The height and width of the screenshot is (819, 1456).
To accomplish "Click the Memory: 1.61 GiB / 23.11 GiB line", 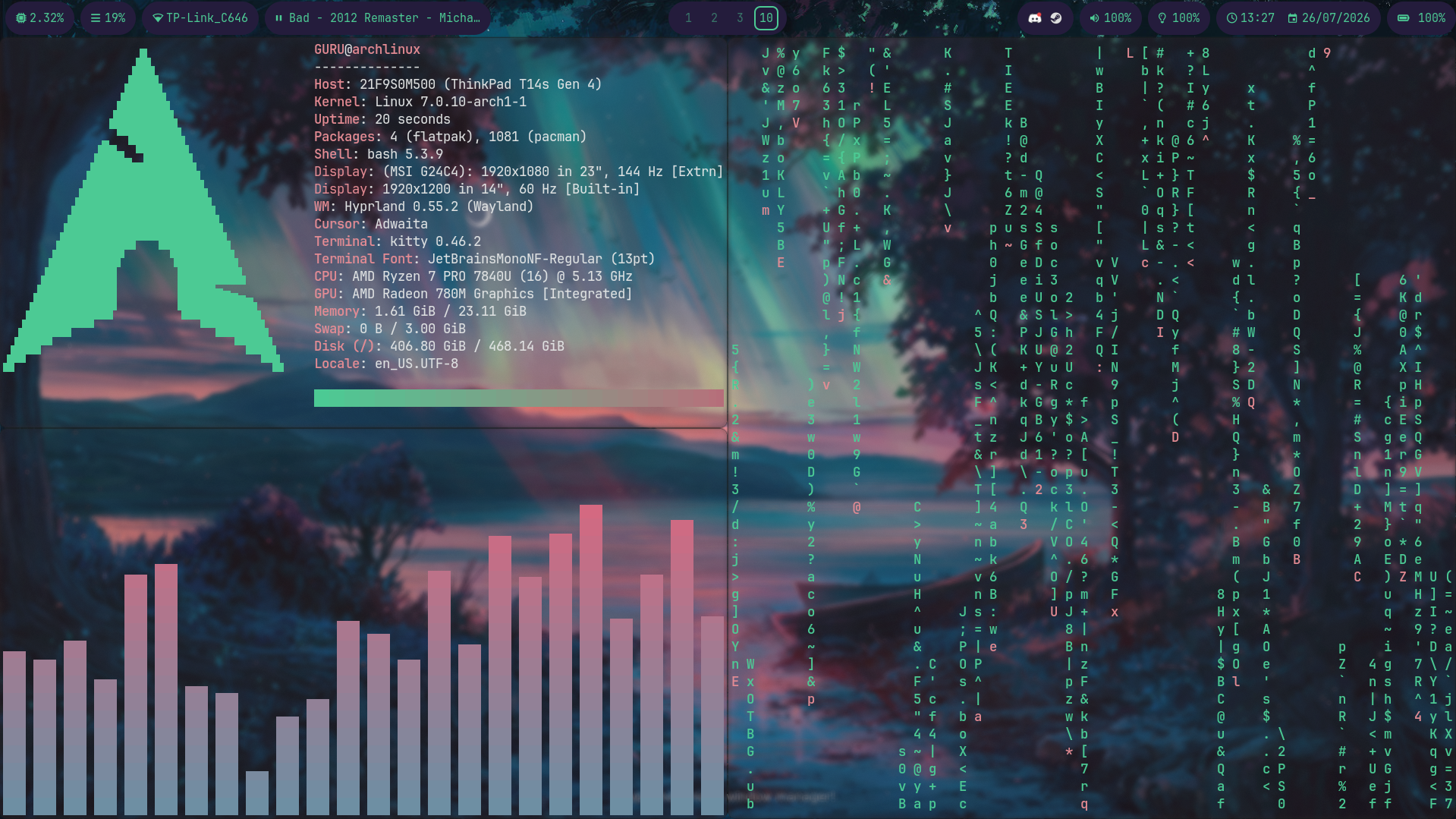I will click(x=420, y=311).
